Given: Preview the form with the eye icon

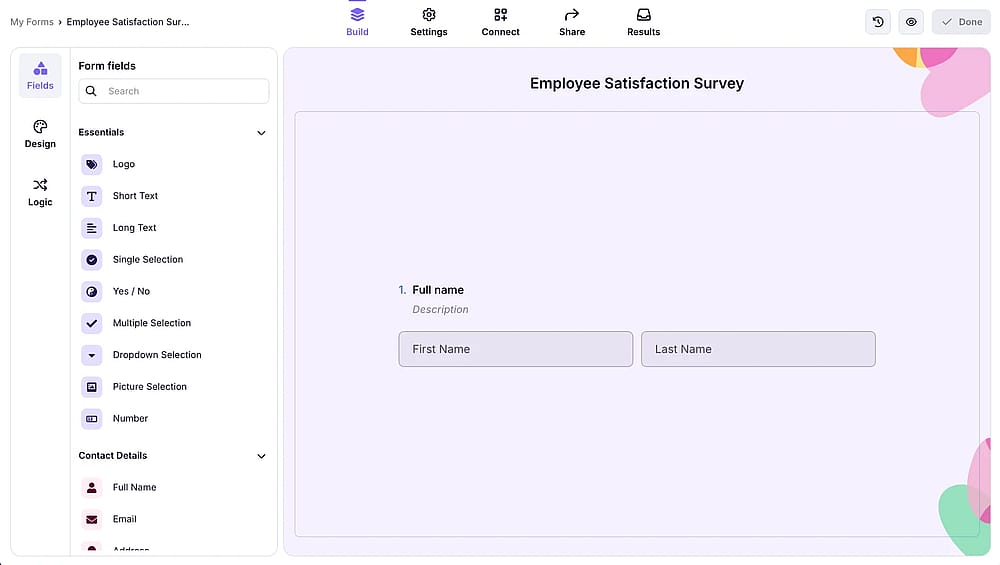Looking at the screenshot, I should tap(911, 22).
